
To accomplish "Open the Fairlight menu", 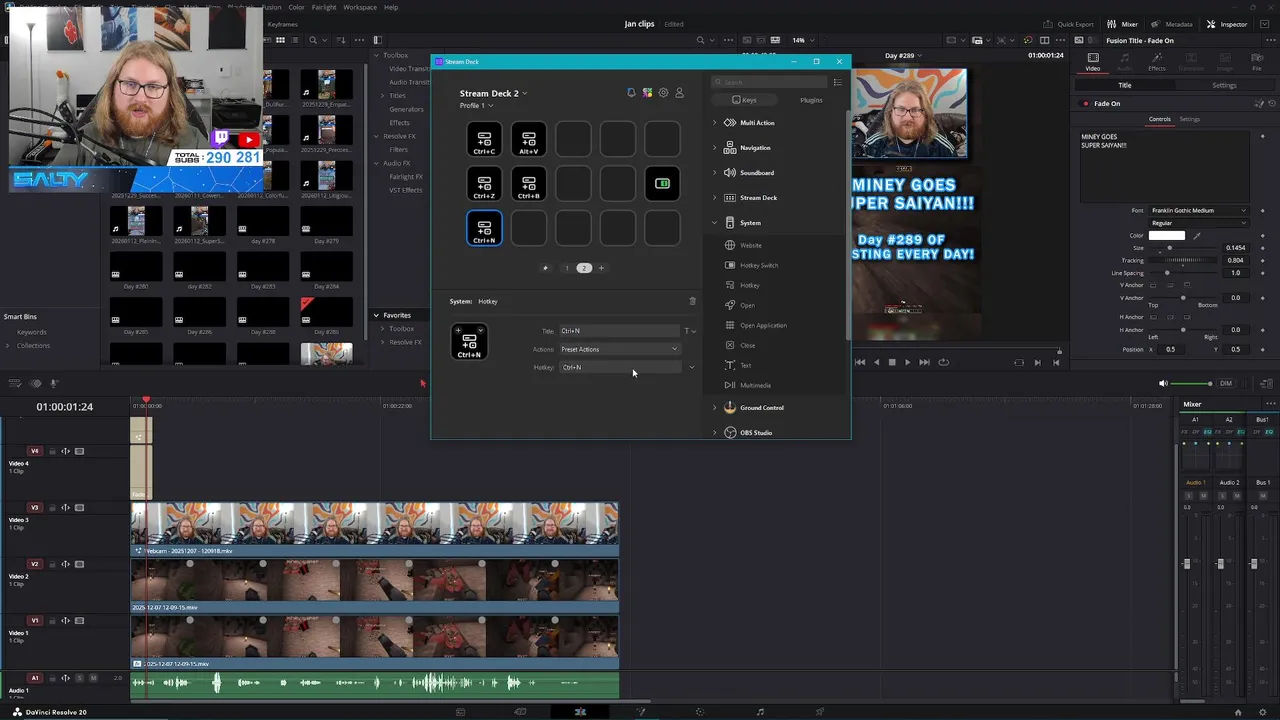I will click(324, 7).
